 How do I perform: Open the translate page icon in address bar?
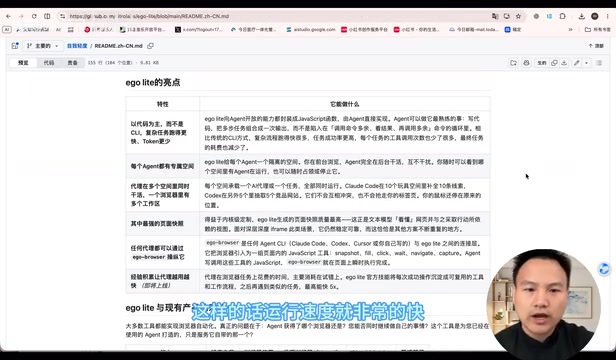click(x=495, y=16)
